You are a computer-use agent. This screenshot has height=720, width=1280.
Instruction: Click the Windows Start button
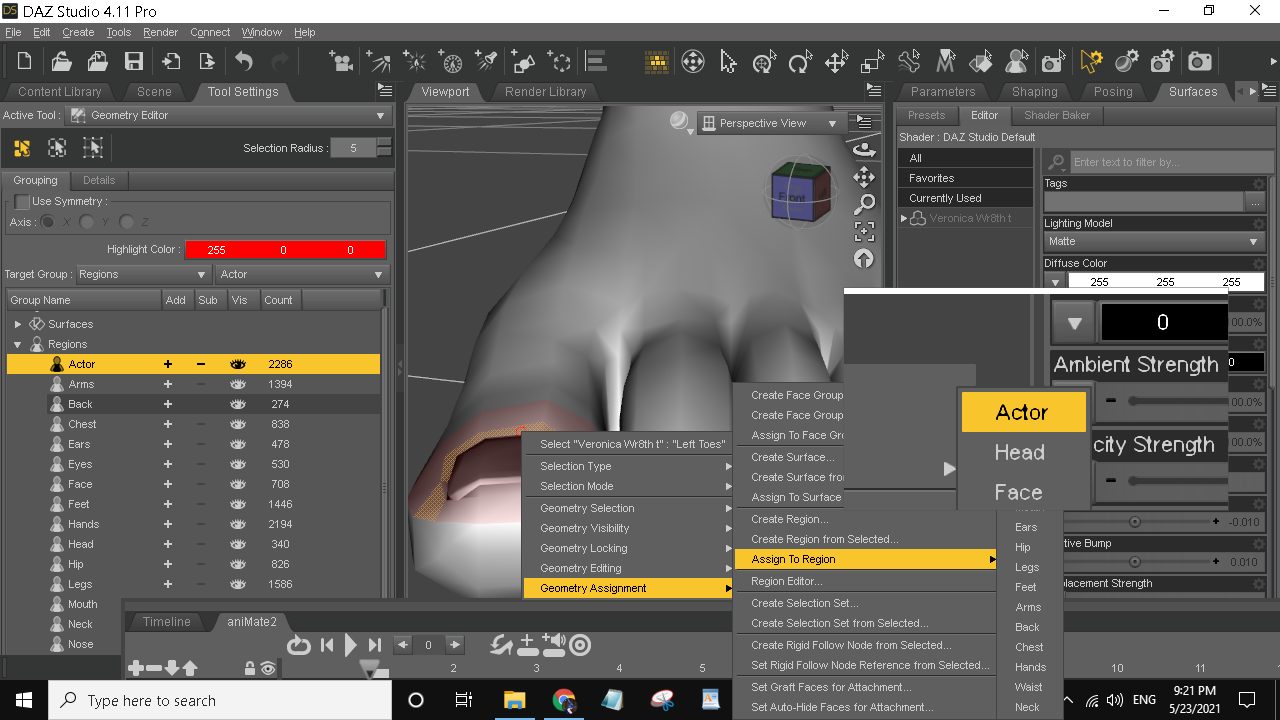[x=24, y=700]
